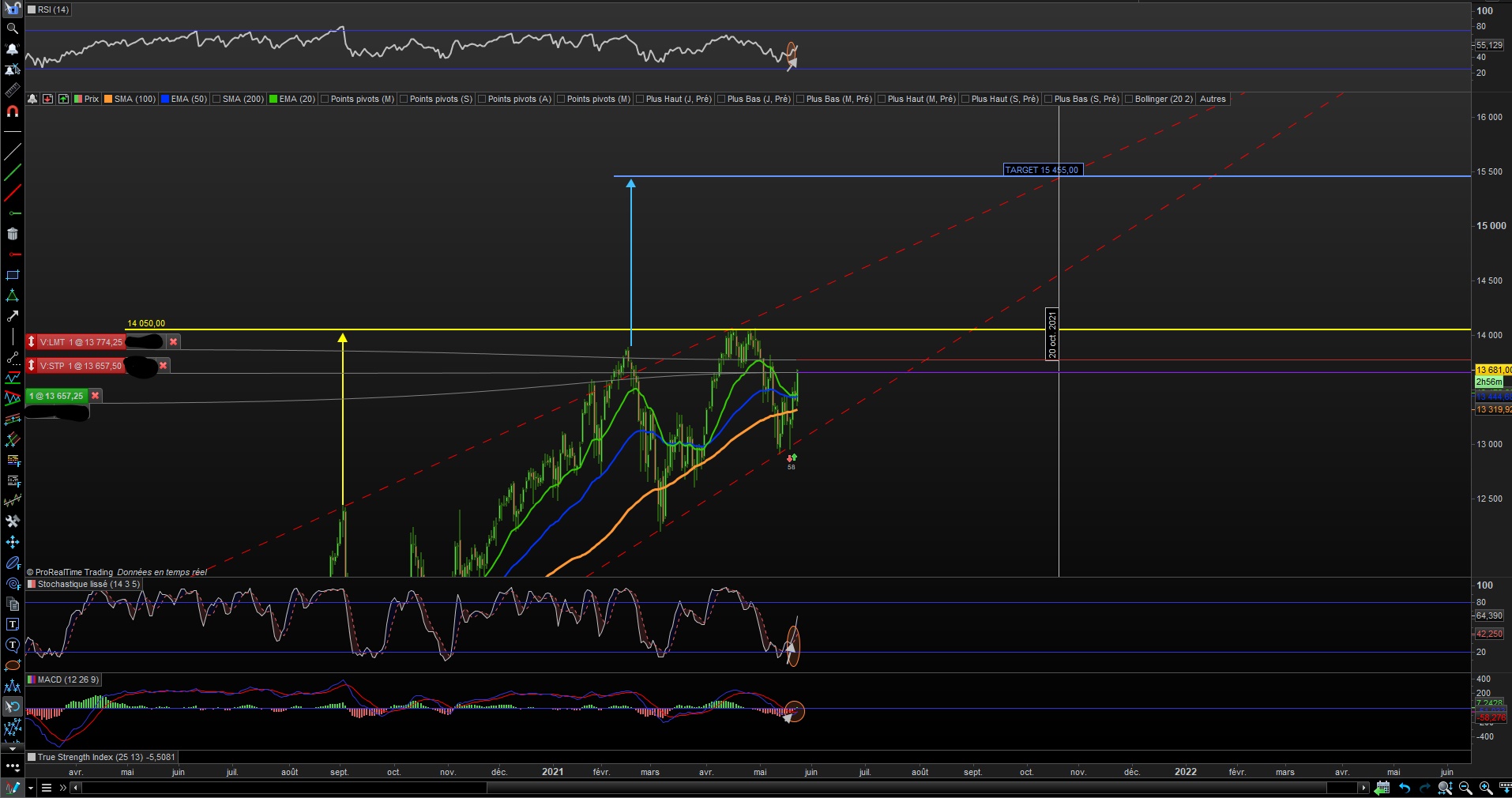Click the 14 050,00 yellow level label
The width and height of the screenshot is (1512, 798).
click(x=146, y=323)
